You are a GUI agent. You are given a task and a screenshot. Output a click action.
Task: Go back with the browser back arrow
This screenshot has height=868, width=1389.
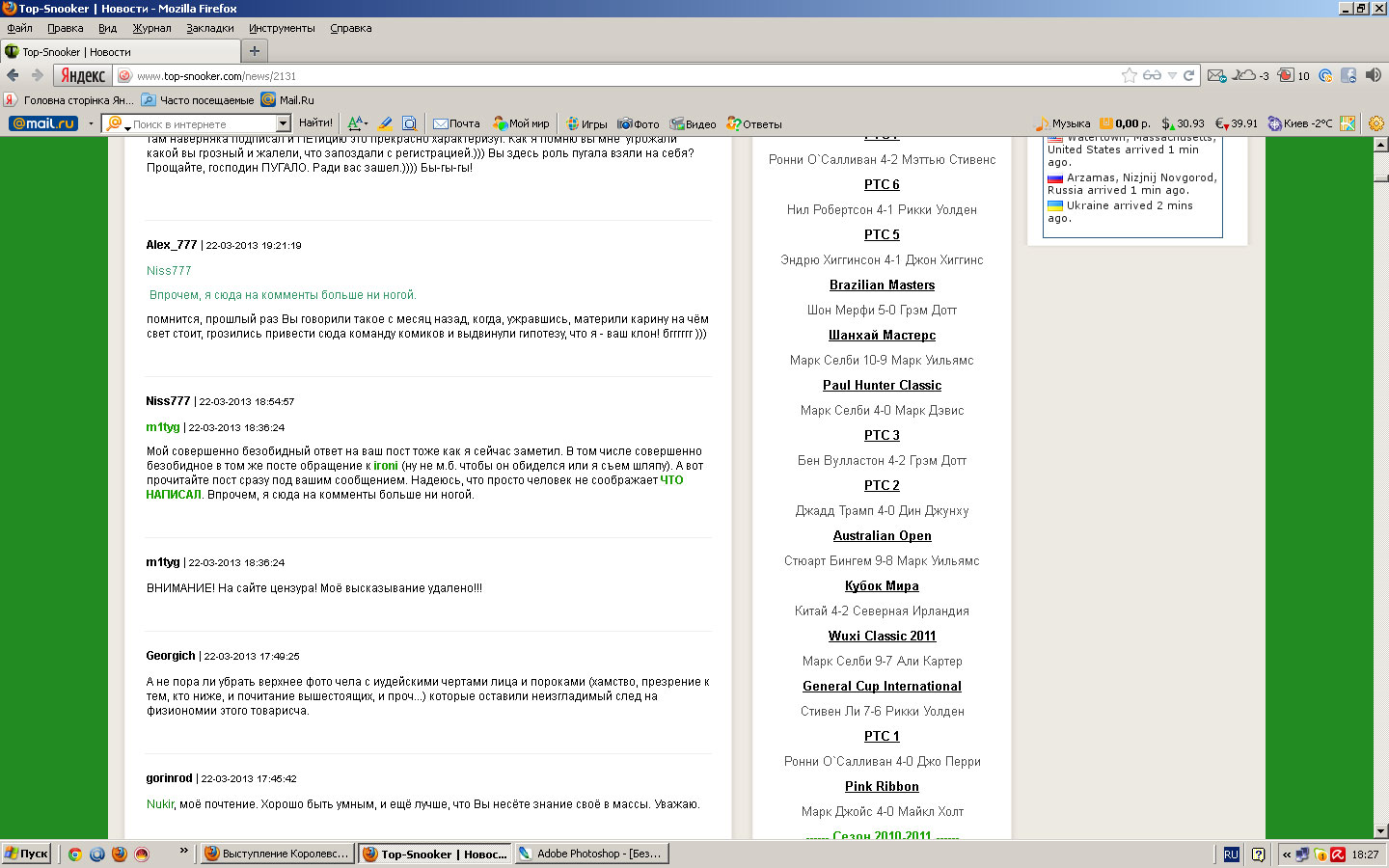click(x=13, y=75)
